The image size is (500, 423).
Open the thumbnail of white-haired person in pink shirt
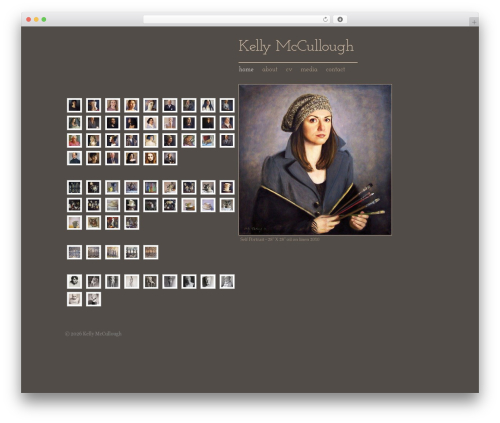click(74, 140)
